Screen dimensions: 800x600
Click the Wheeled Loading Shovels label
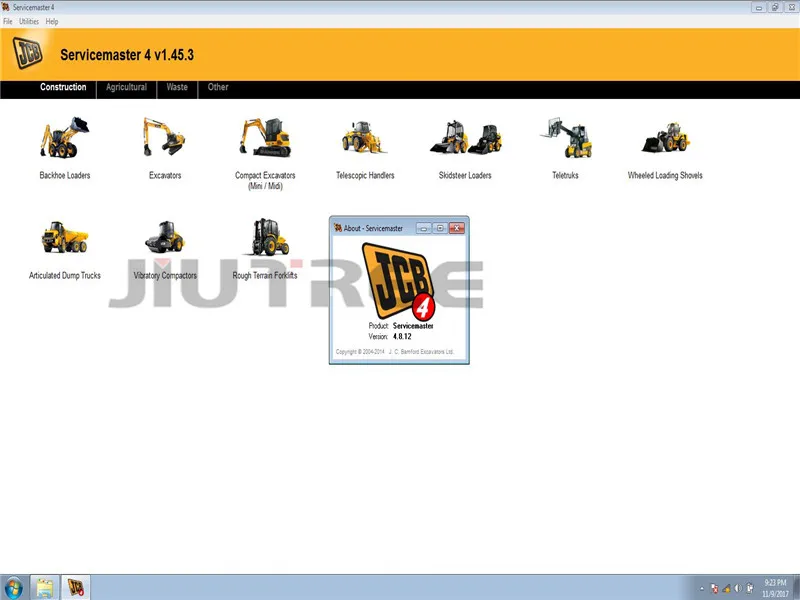click(665, 176)
